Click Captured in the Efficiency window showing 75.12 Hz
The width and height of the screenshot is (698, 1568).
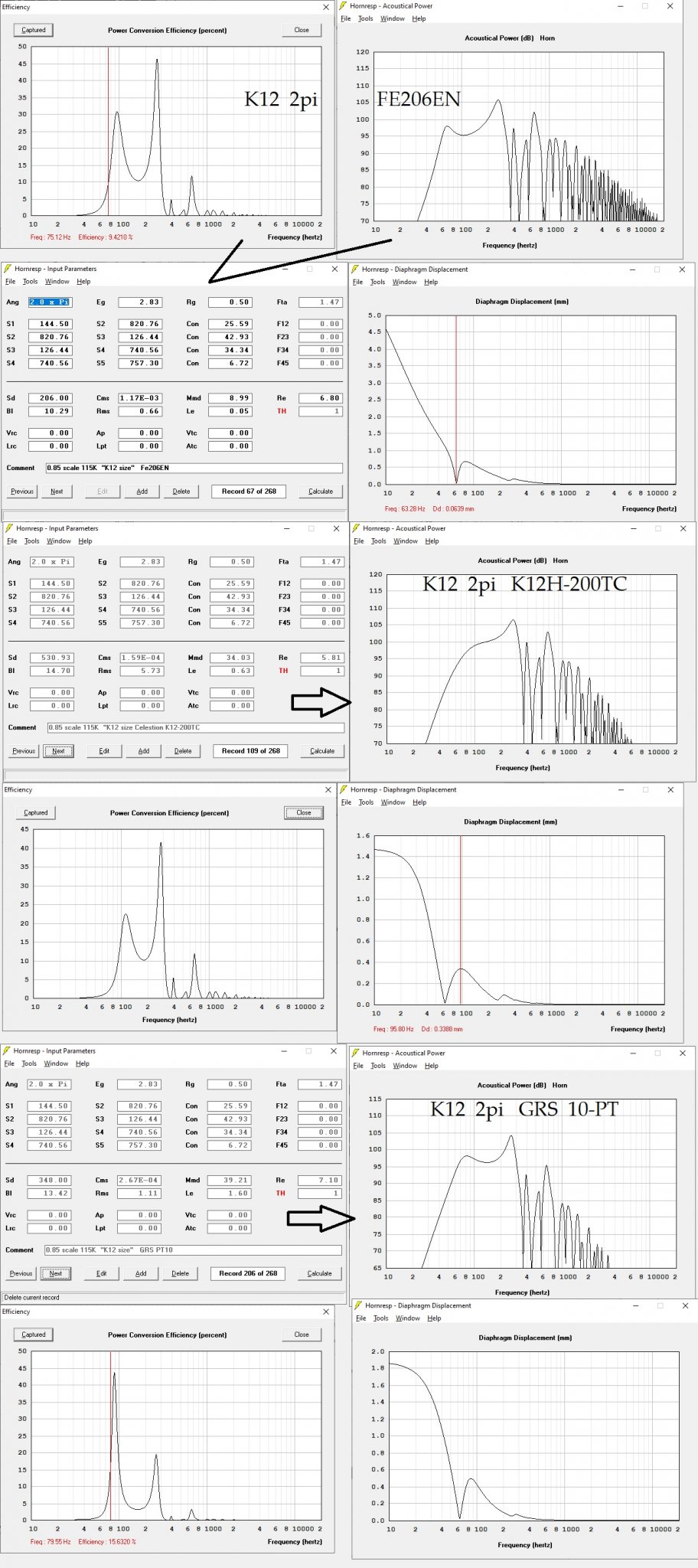(34, 30)
